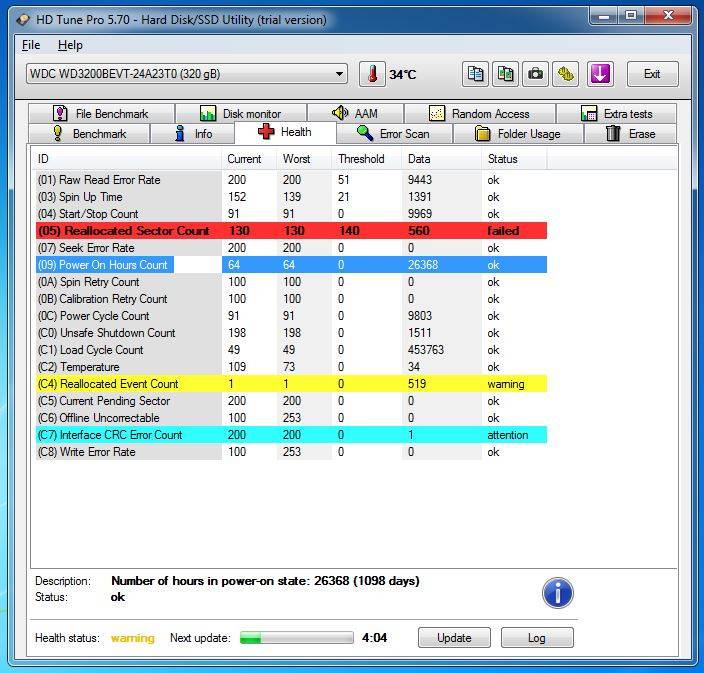The width and height of the screenshot is (704, 673).
Task: Select the (C2) Temperature row
Action: [291, 367]
